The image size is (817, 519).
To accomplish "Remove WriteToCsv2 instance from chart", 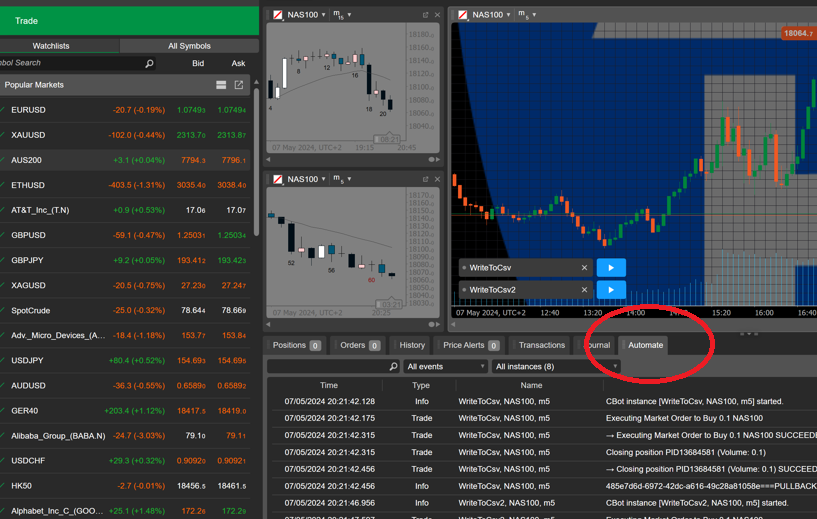I will [584, 290].
